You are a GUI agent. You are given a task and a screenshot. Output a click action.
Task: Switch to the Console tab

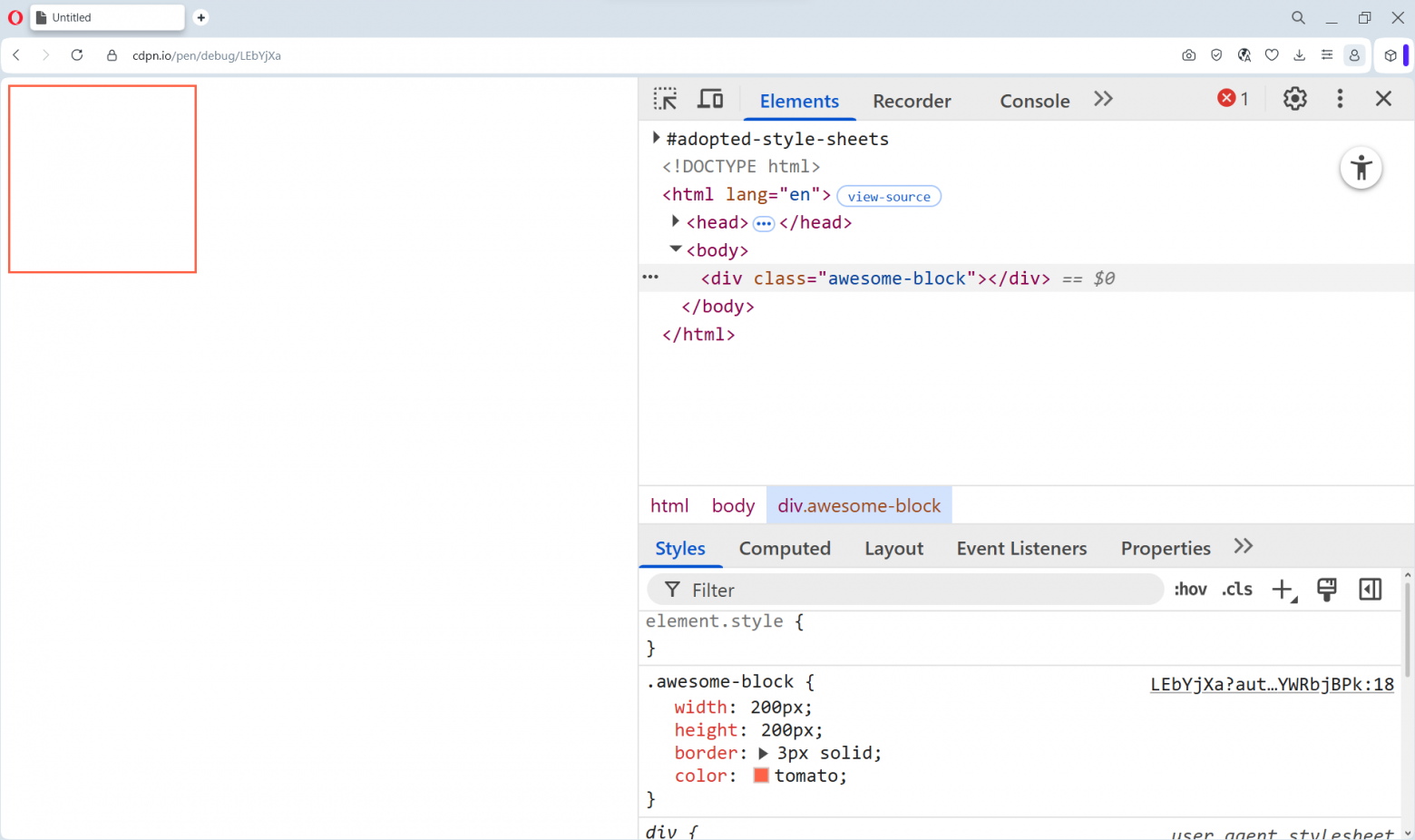1035,101
